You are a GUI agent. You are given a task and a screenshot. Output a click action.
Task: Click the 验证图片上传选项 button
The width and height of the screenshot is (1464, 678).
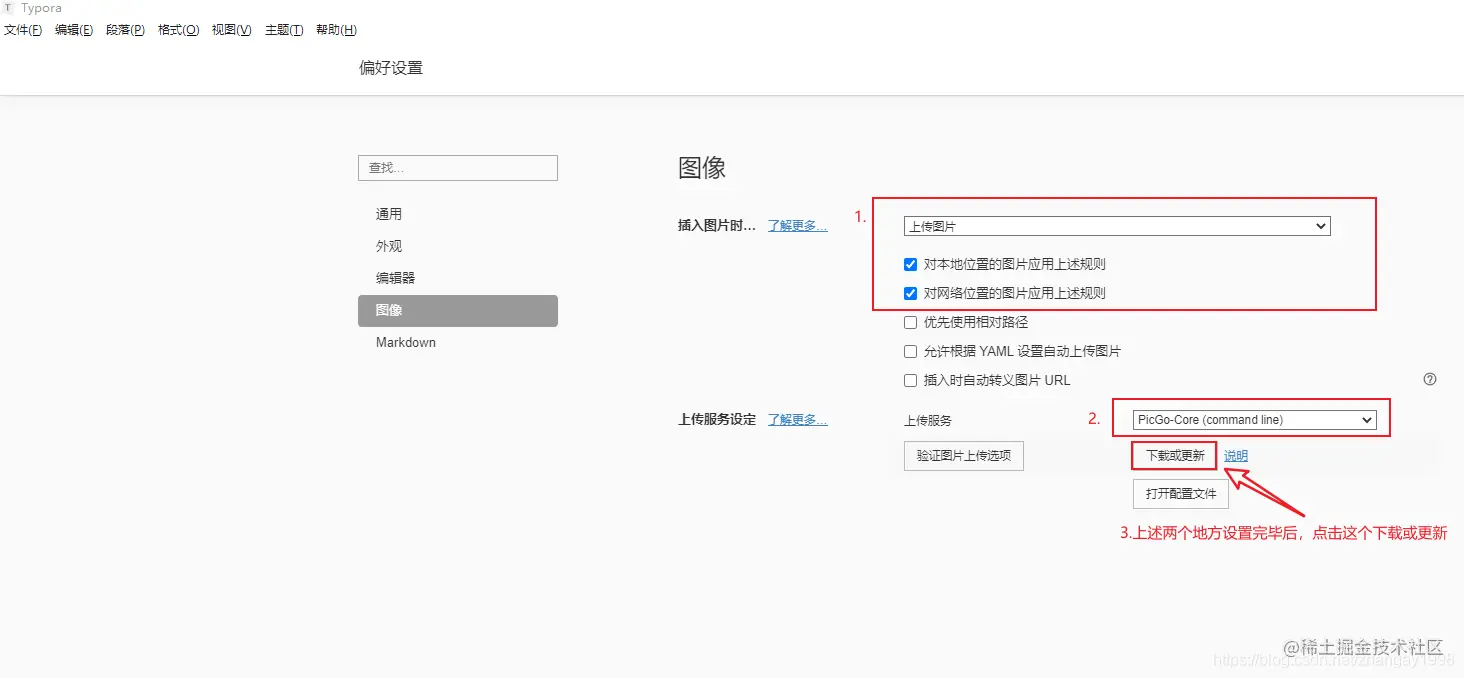pyautogui.click(x=963, y=455)
